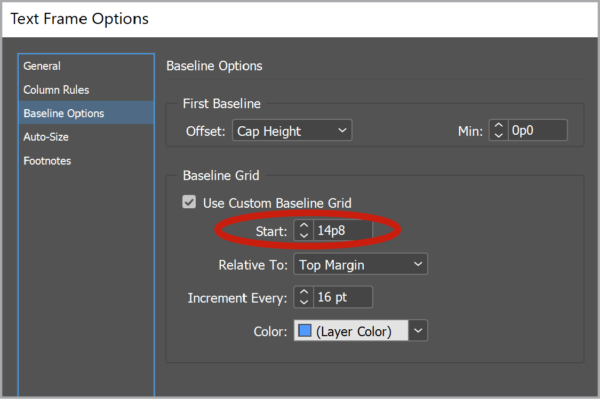Increase the Min value with up arrow
Image resolution: width=600 pixels, height=399 pixels.
[x=498, y=125]
